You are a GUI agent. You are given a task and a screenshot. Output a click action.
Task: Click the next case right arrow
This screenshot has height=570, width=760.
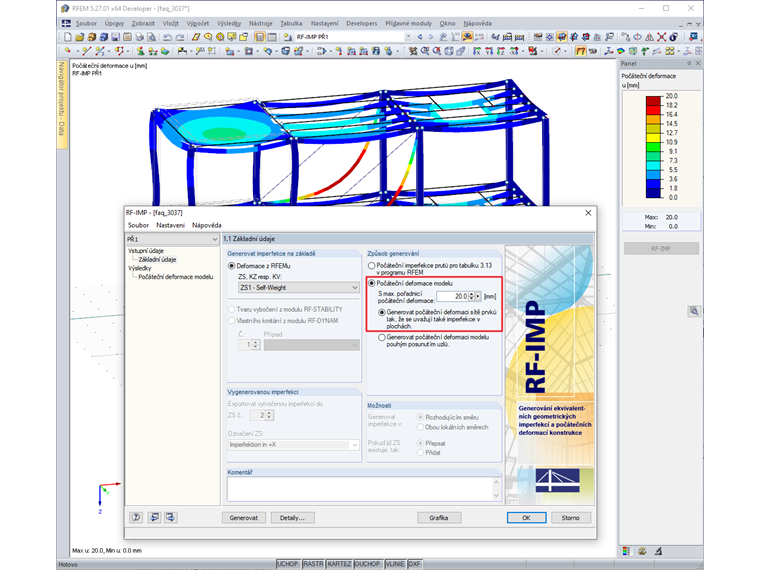click(x=430, y=37)
